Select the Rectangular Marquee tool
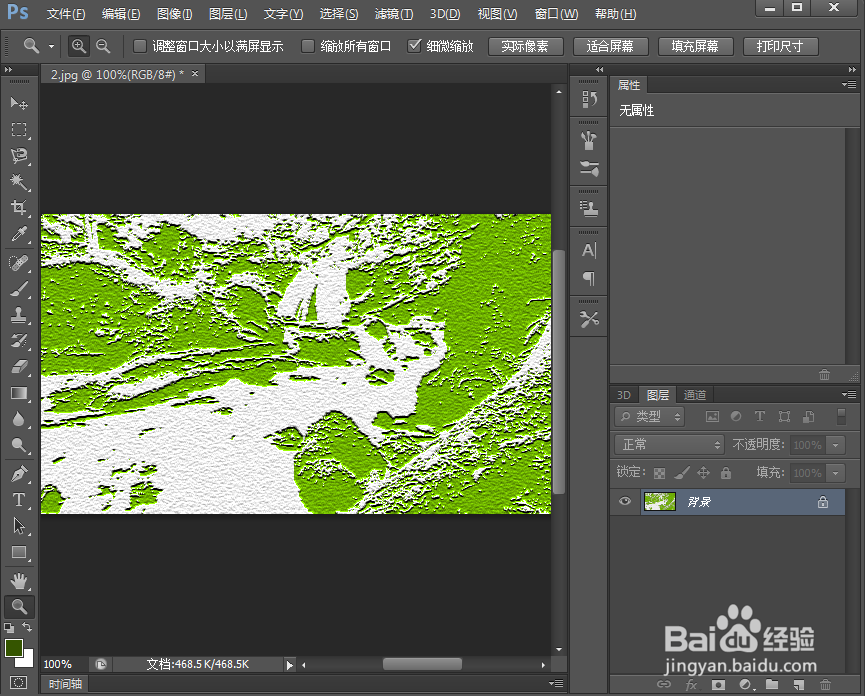This screenshot has height=696, width=865. coord(19,130)
